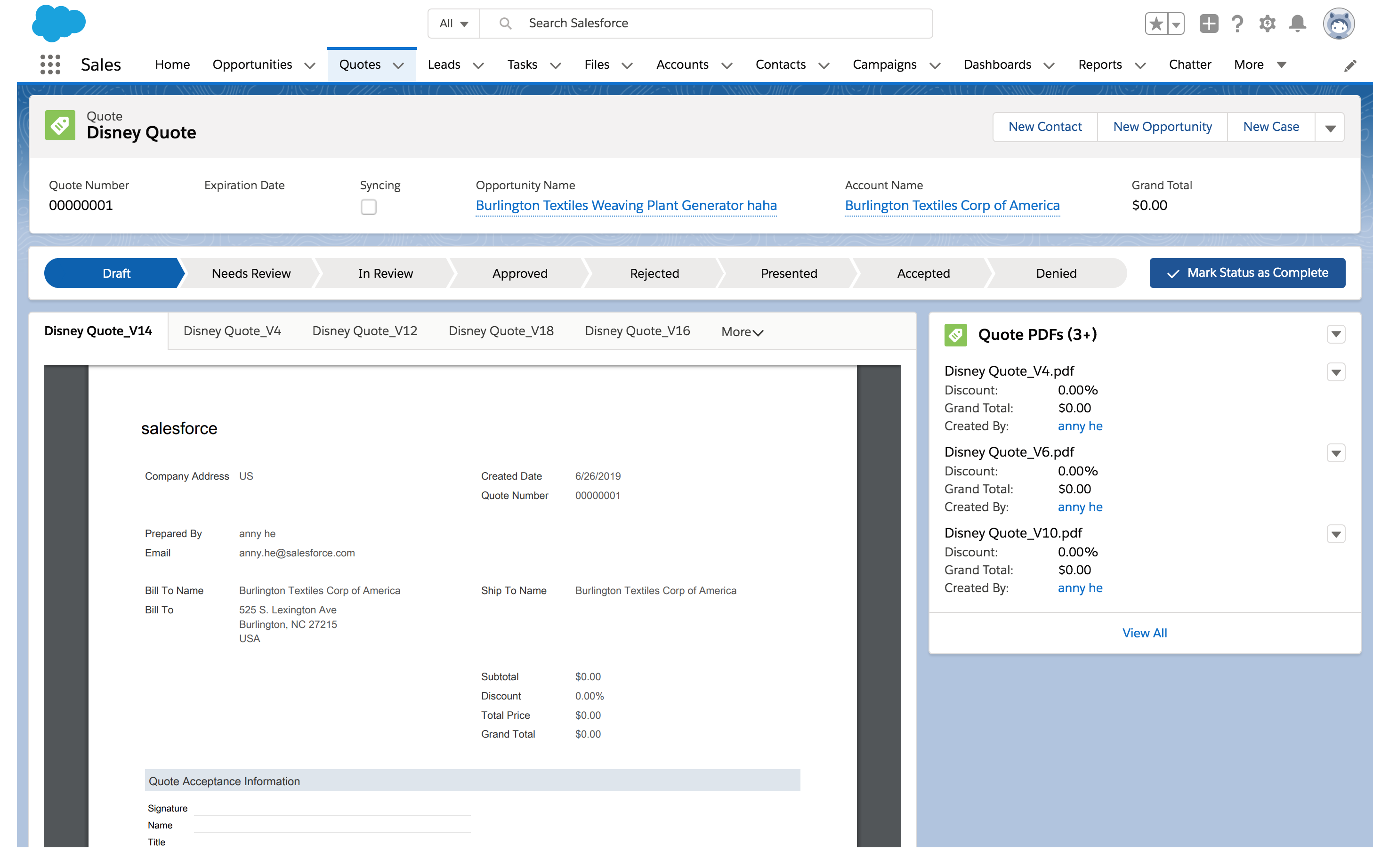Viewport: 1373px width, 868px height.
Task: Click the help question mark icon
Action: click(x=1238, y=22)
